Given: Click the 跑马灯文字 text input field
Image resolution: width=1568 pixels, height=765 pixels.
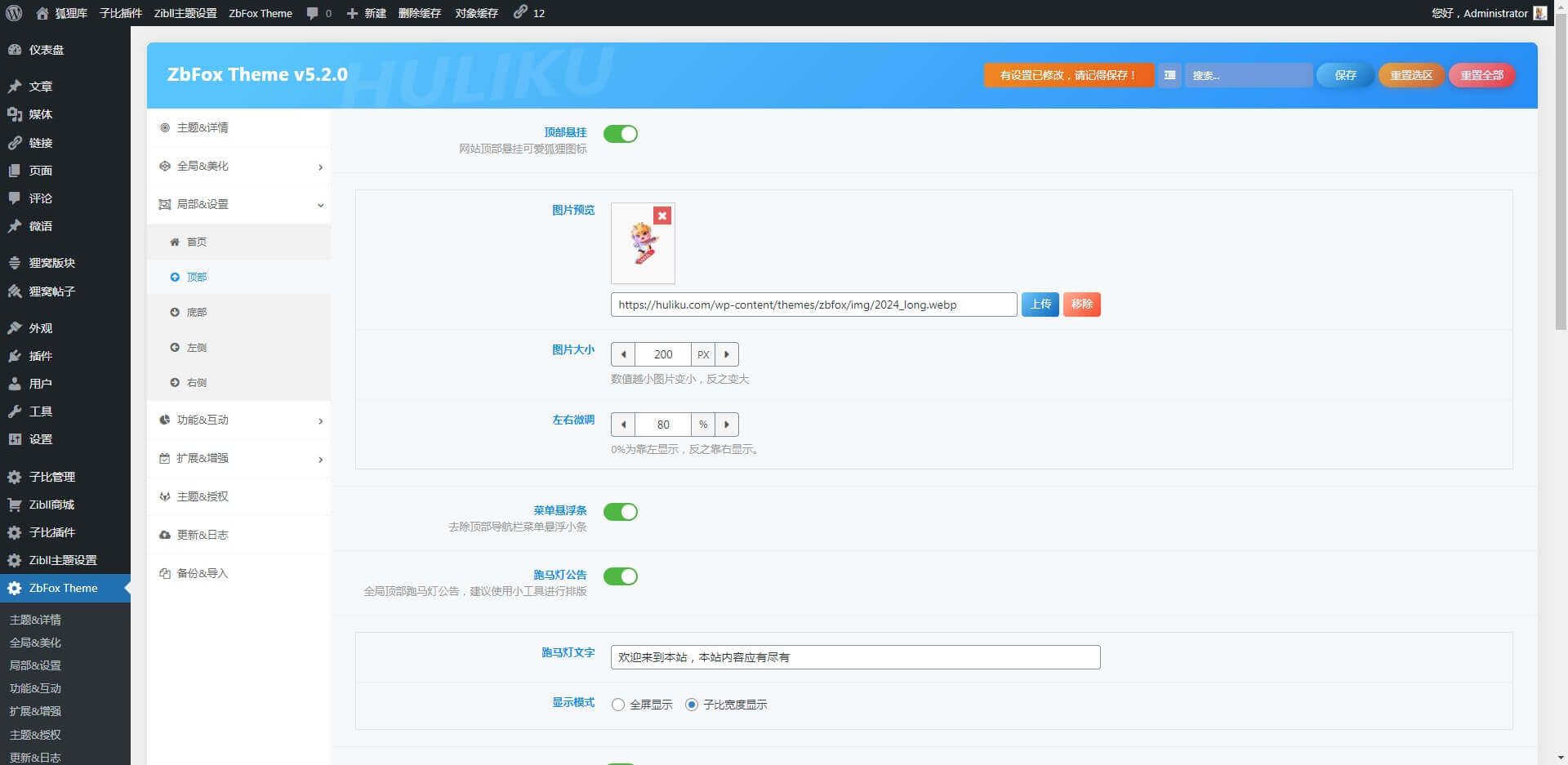Looking at the screenshot, I should tap(855, 657).
